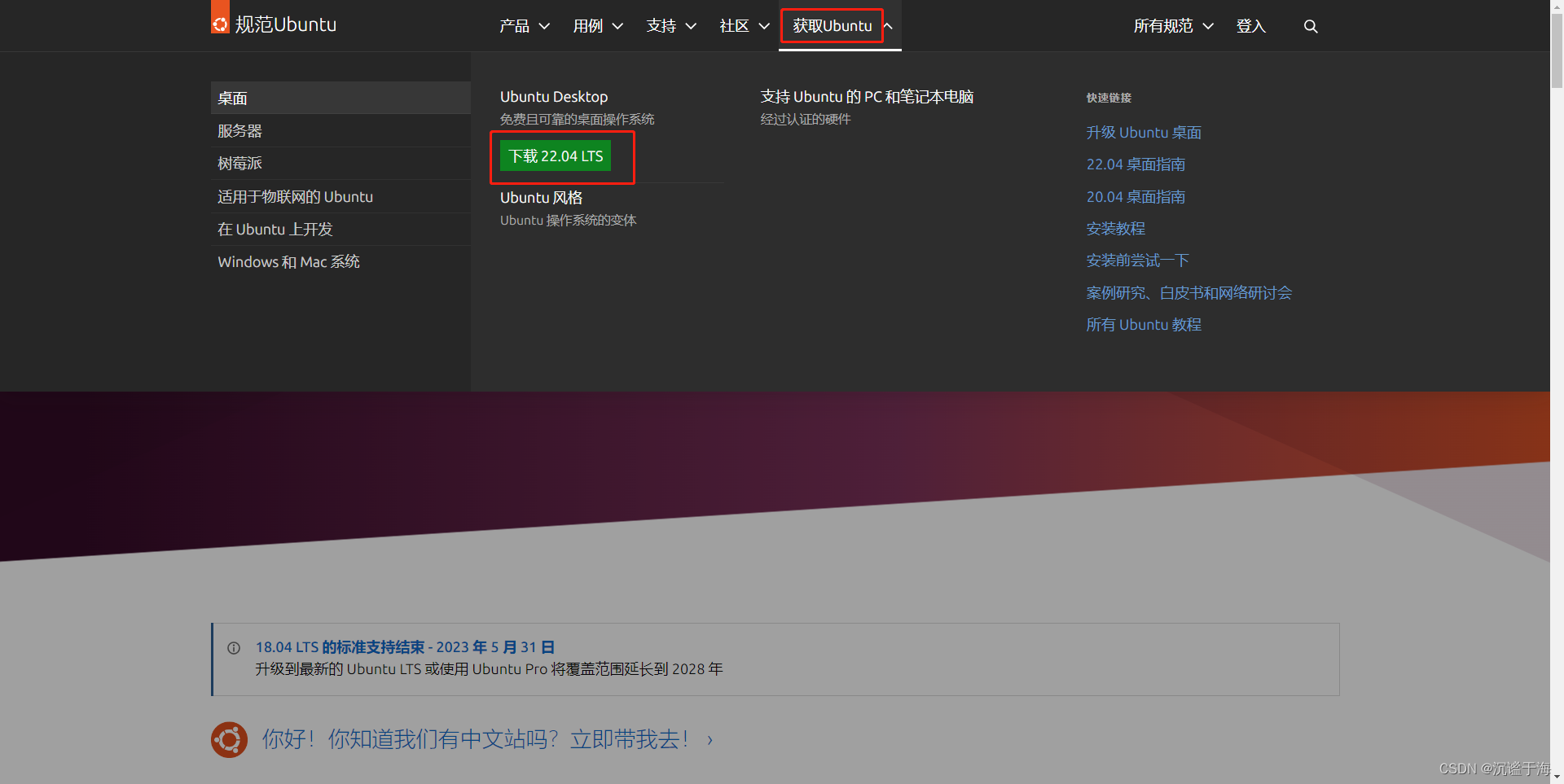Open the 升级 Ubuntu 桌面 link
This screenshot has height=784, width=1564.
pyautogui.click(x=1143, y=132)
